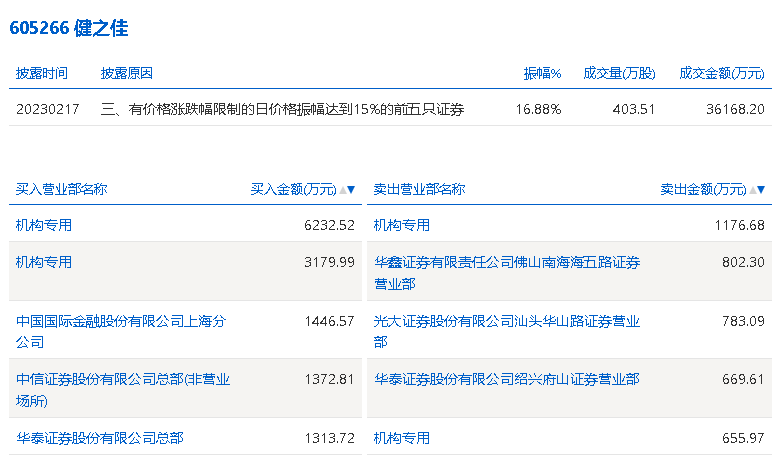Screen dimensions: 782x460
Task: Select sell amount 655.97
Action: point(743,438)
